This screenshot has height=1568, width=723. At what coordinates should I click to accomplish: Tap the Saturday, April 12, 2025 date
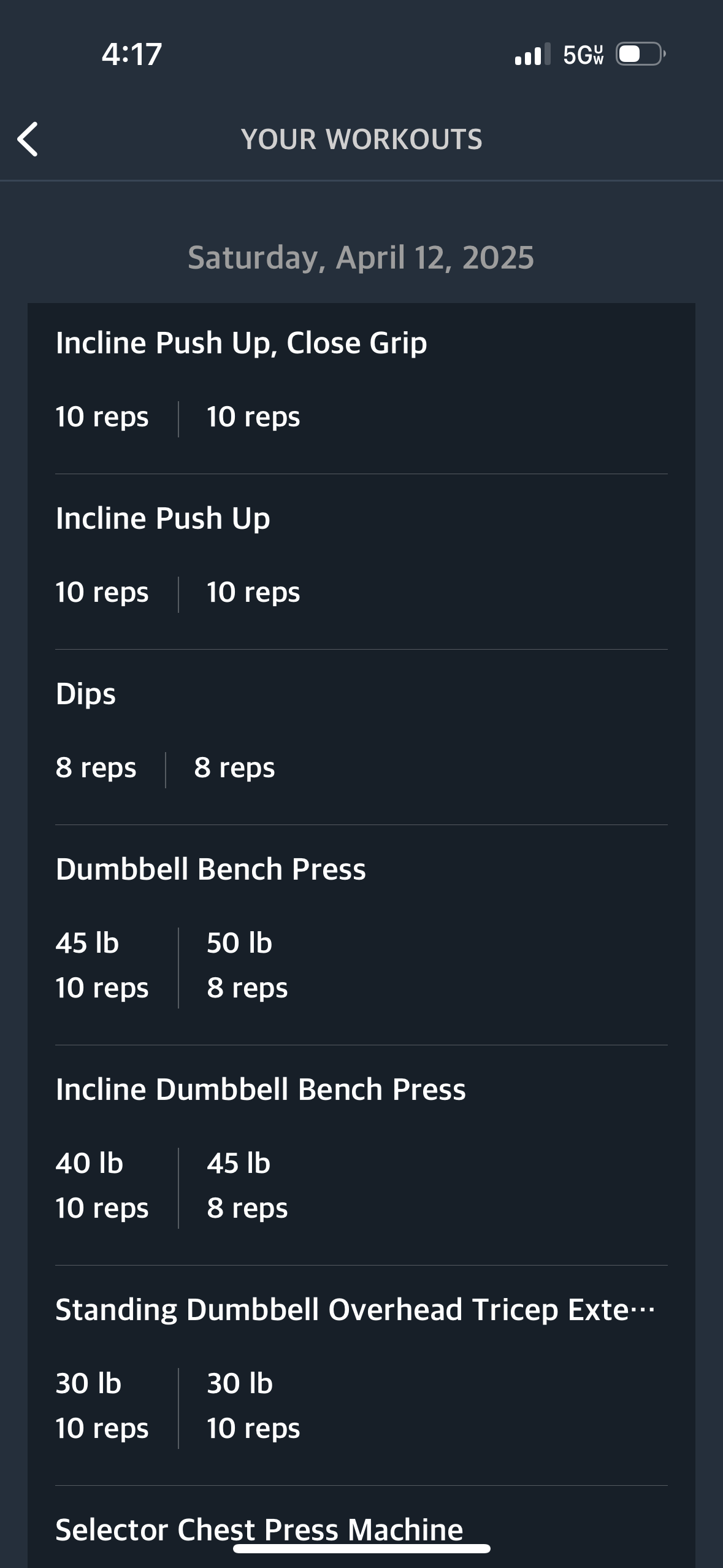point(361,257)
